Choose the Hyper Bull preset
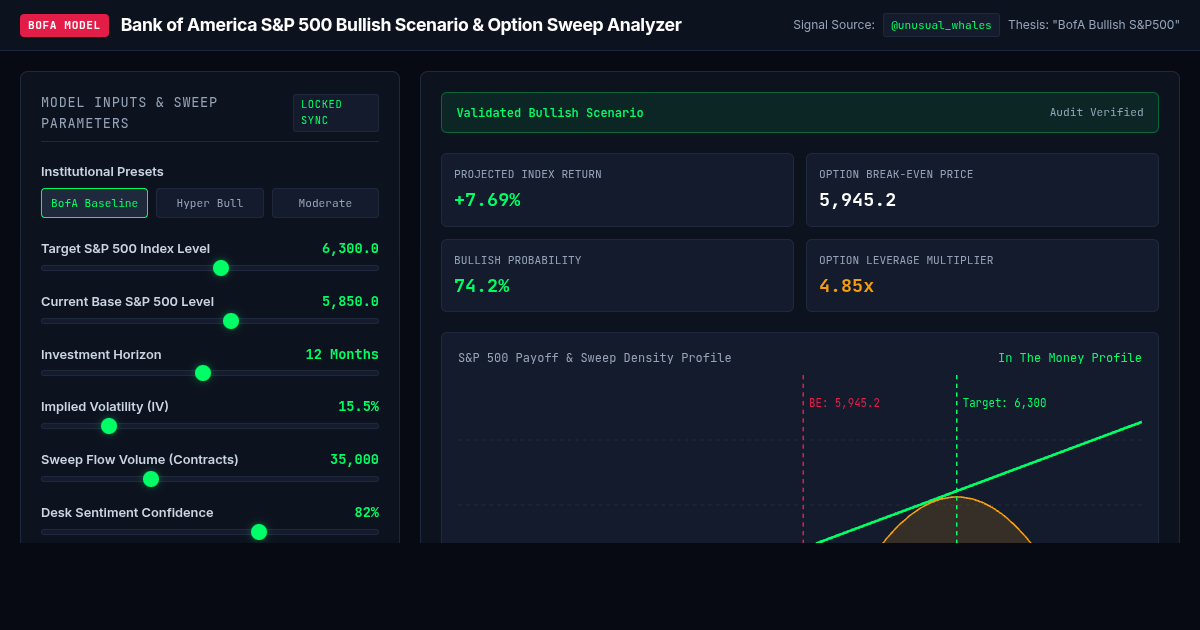The image size is (1200, 630). coord(210,203)
